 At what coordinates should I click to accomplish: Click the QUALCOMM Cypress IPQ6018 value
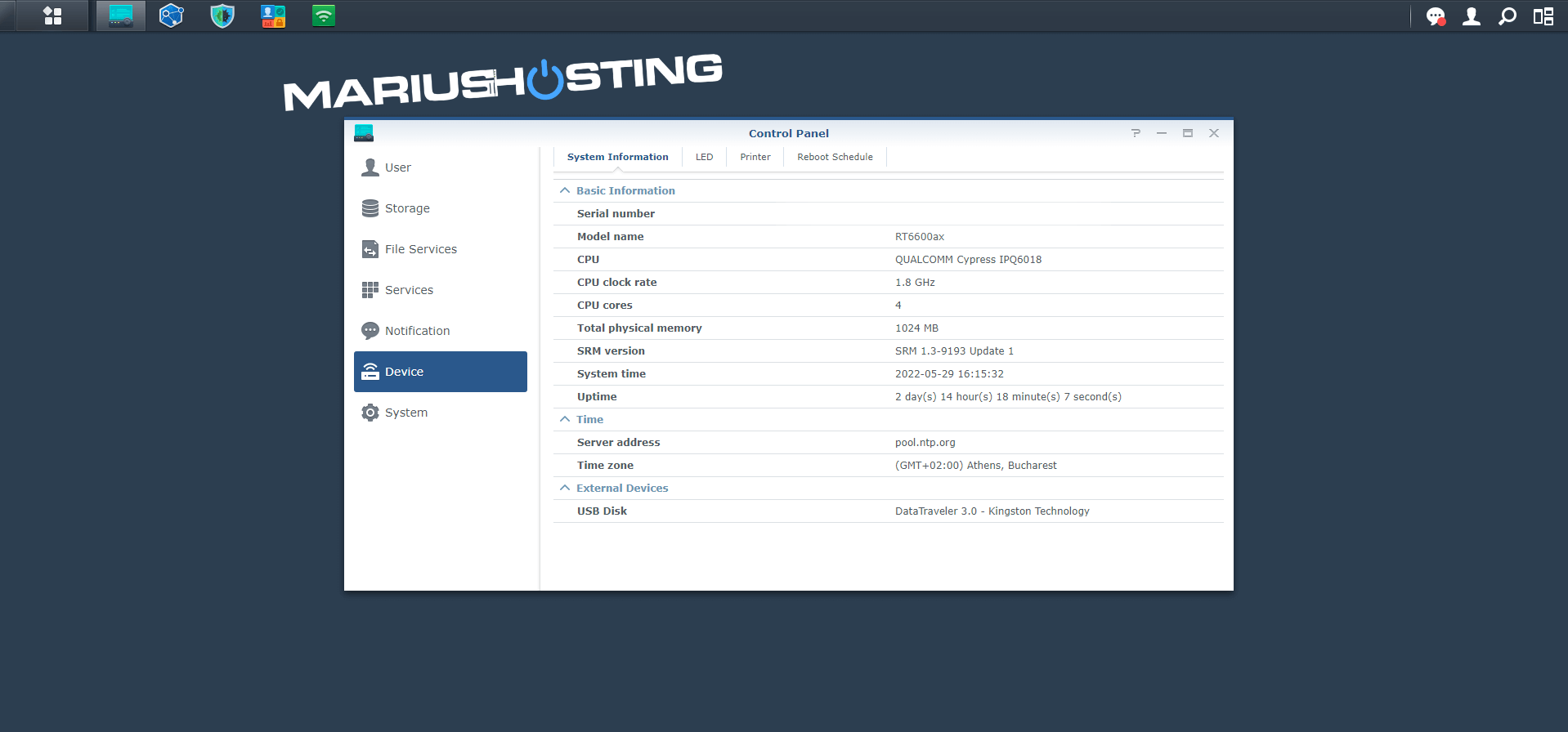pos(968,260)
